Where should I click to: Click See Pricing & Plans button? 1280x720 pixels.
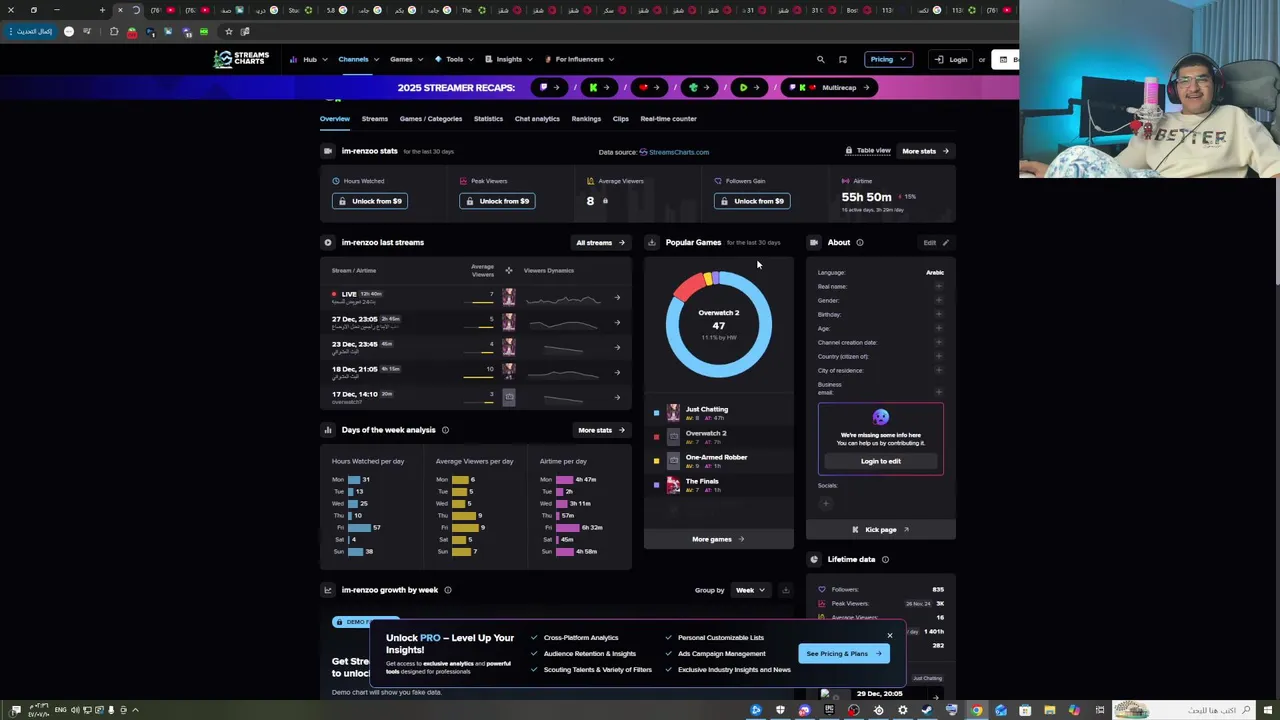[844, 654]
